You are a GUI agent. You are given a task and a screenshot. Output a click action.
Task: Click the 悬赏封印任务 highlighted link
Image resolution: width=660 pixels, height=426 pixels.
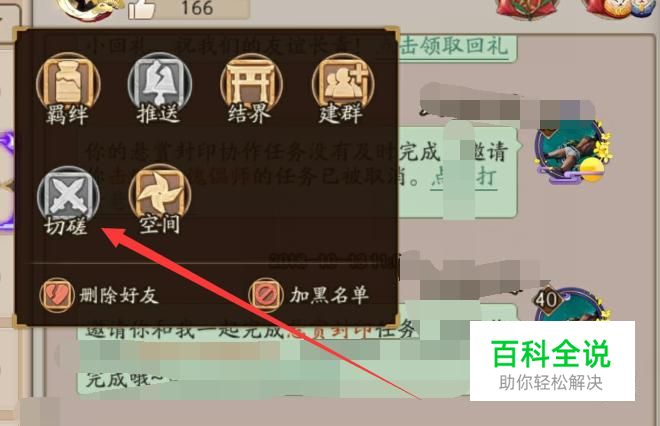click(352, 330)
